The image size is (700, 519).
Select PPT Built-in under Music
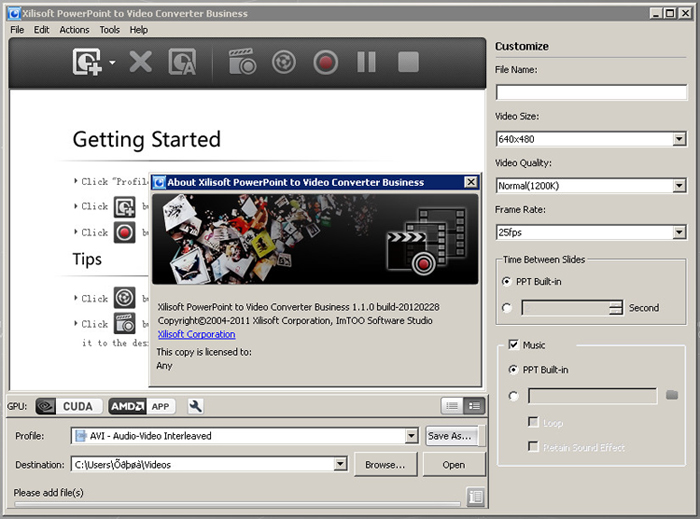(513, 370)
